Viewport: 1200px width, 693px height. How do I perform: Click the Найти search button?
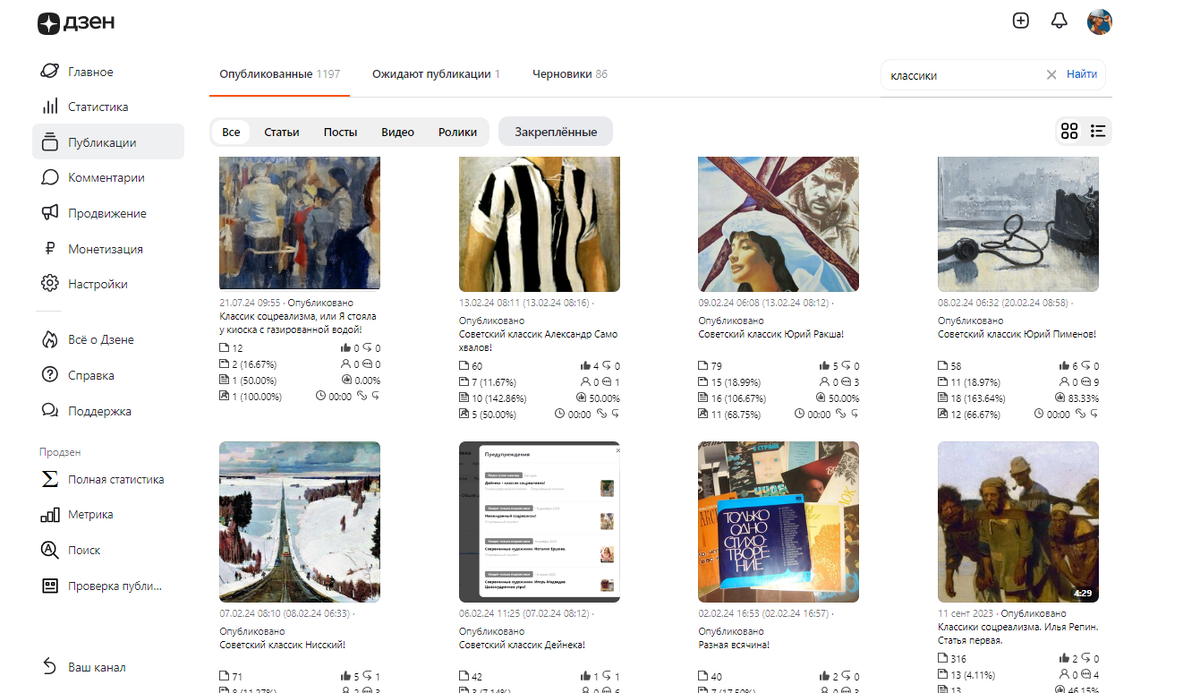[1081, 74]
